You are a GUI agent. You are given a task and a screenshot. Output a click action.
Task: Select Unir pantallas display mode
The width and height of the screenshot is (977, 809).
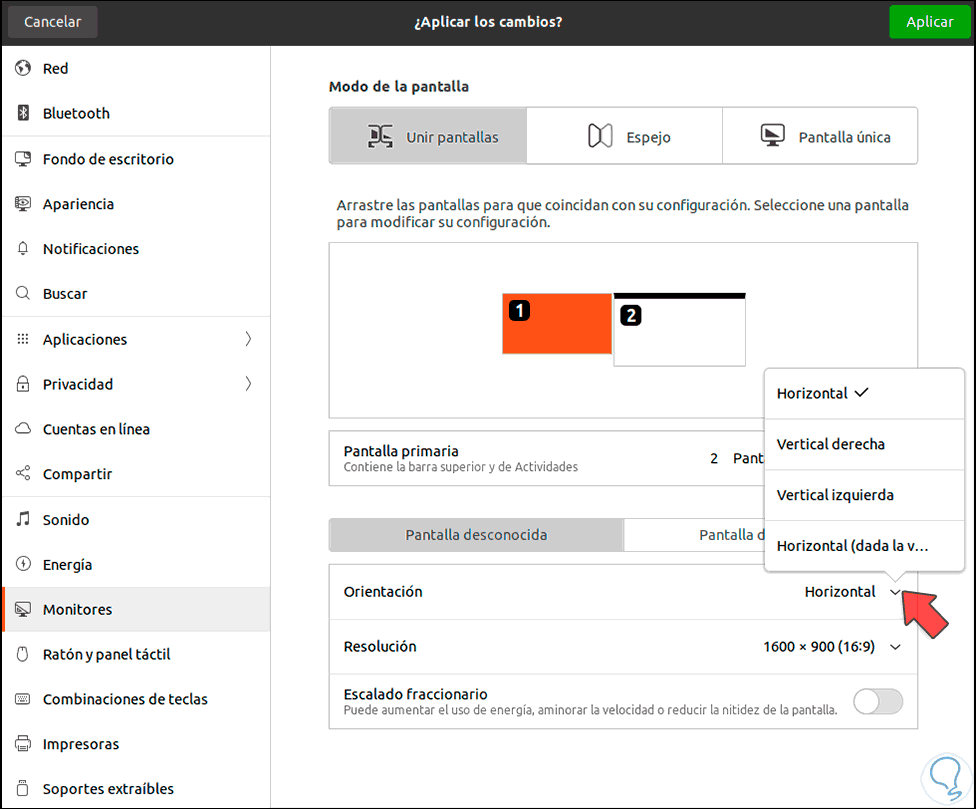pos(428,137)
